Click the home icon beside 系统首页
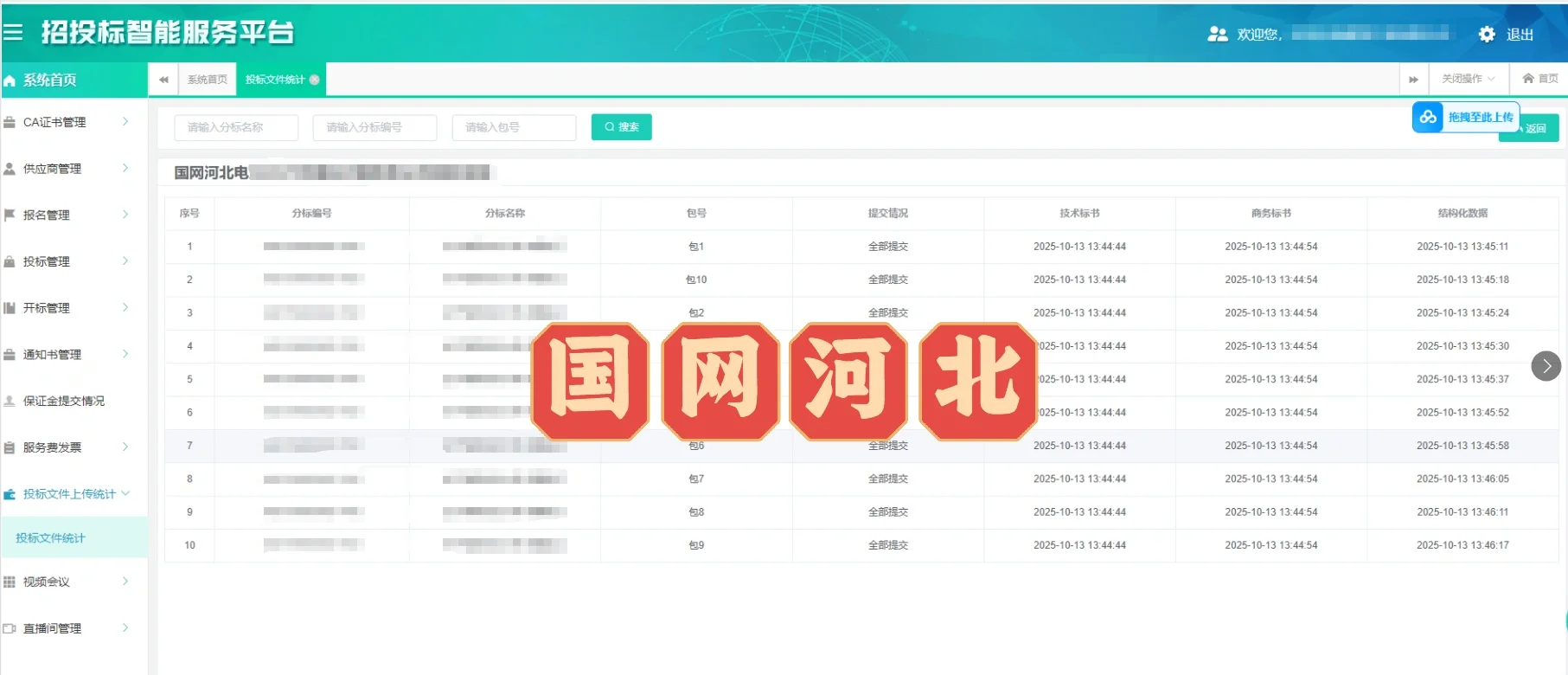 10,80
